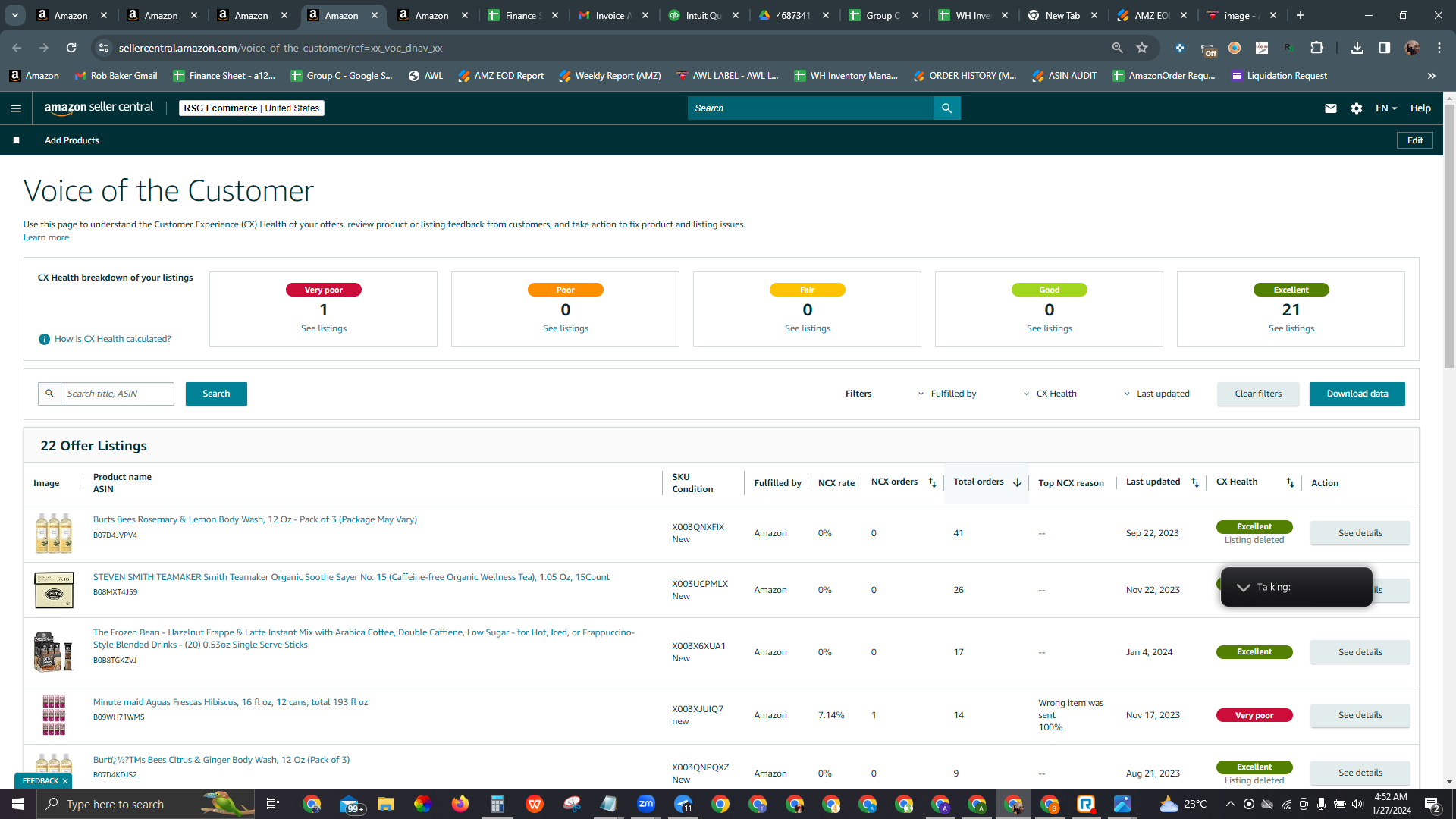Switch to the Intuit QuickBooks browser tab
The image size is (1456, 819).
click(x=703, y=15)
